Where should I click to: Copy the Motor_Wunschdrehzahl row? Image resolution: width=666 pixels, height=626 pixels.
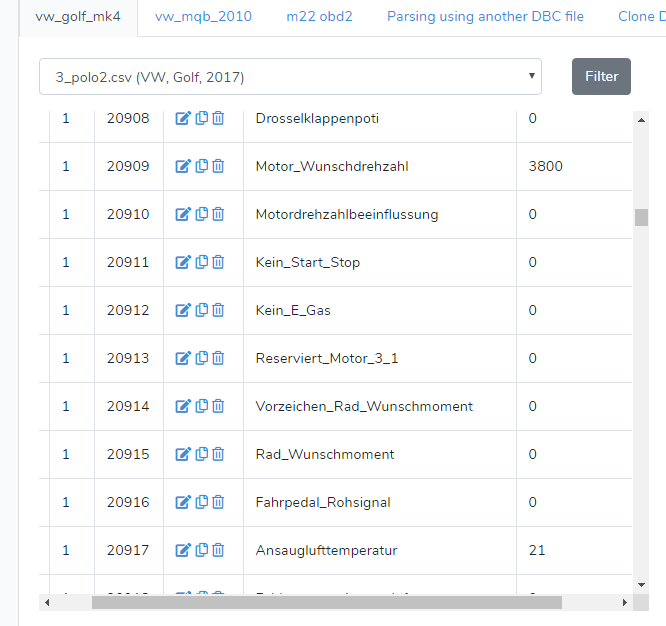pos(201,166)
